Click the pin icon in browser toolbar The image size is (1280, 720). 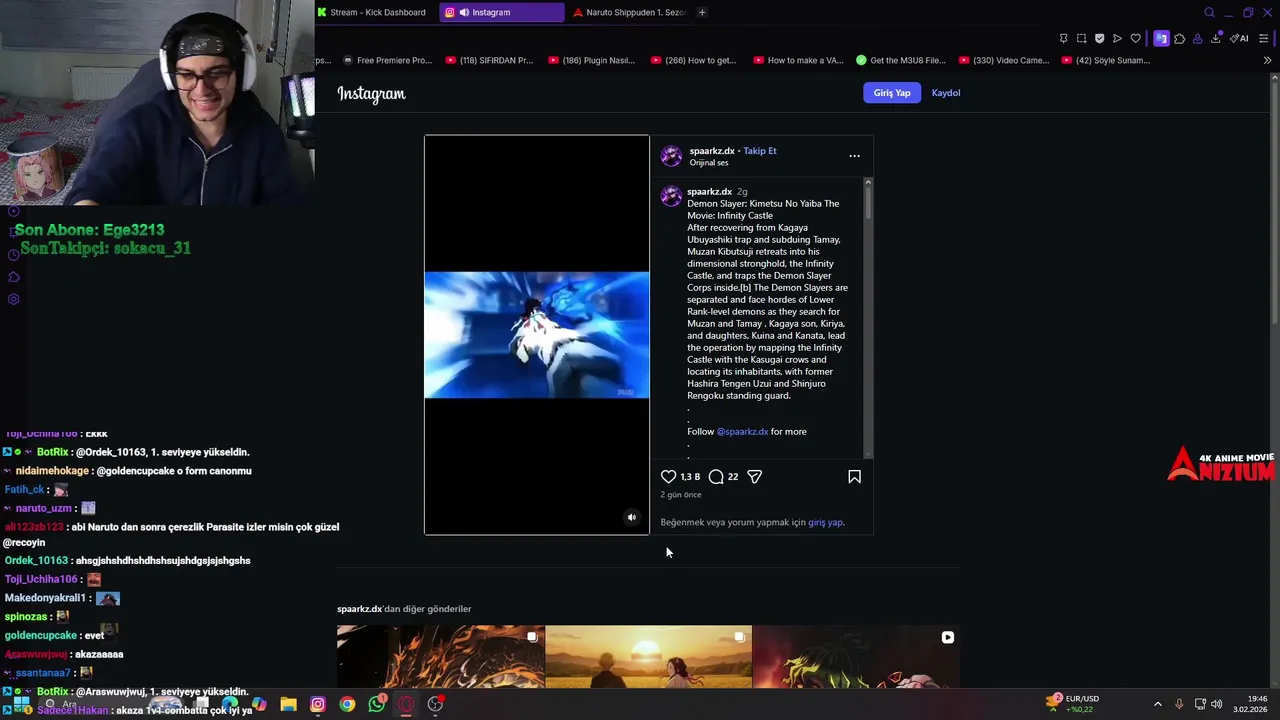[1063, 38]
